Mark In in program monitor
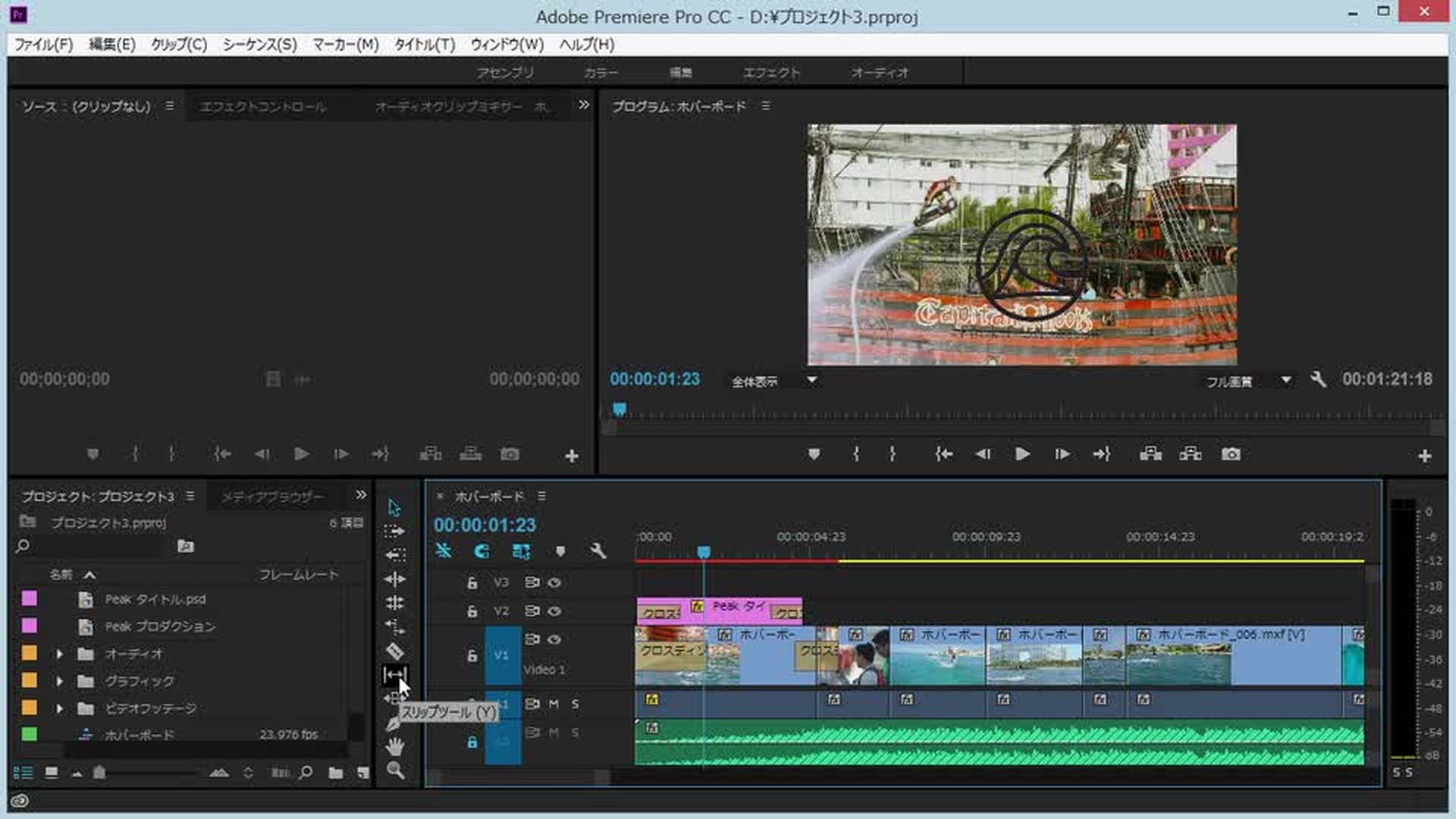 (x=856, y=454)
